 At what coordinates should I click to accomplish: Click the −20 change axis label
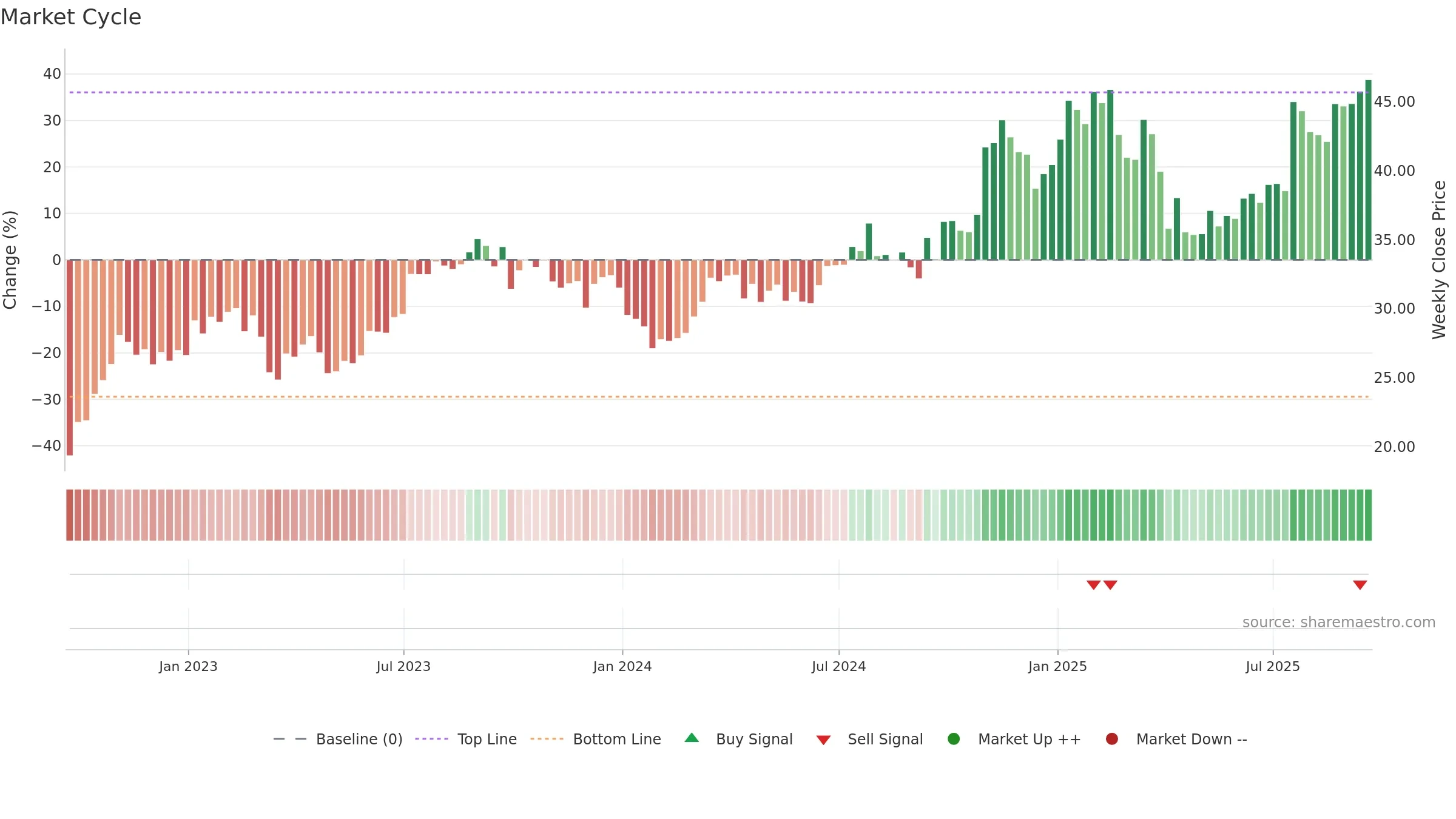[47, 352]
